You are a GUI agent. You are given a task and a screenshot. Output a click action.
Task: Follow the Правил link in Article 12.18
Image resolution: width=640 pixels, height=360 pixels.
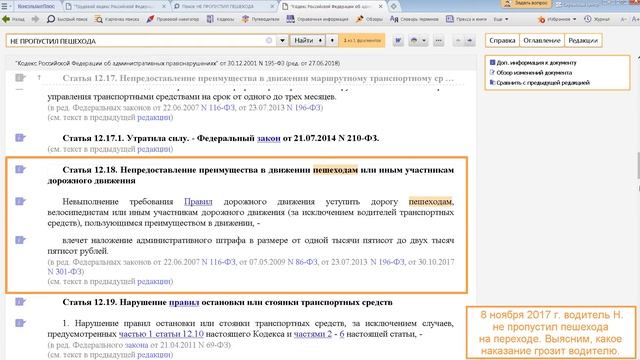tap(198, 202)
